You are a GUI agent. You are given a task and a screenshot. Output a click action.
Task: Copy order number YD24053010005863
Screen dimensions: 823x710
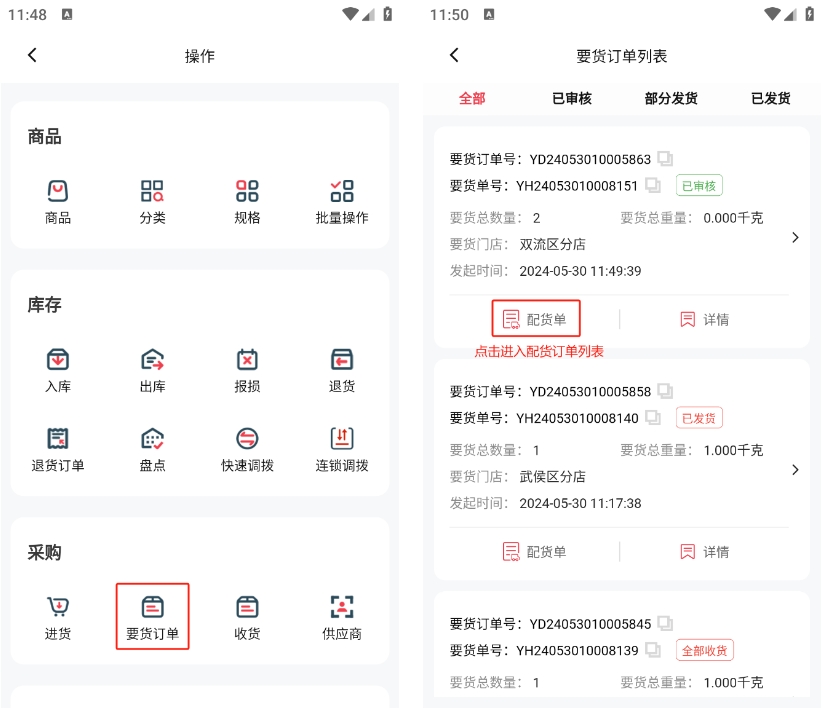[666, 159]
